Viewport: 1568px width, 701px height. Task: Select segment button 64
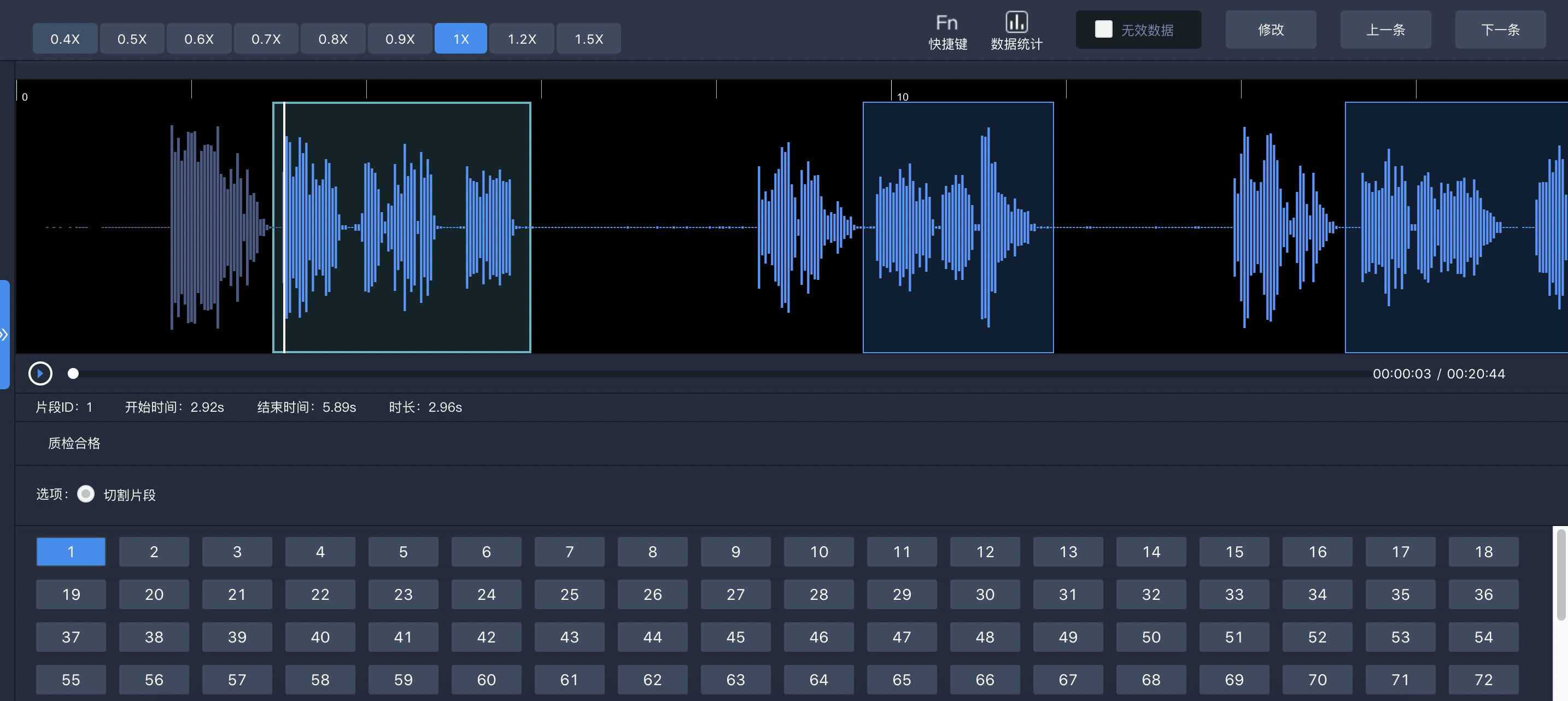pos(818,680)
